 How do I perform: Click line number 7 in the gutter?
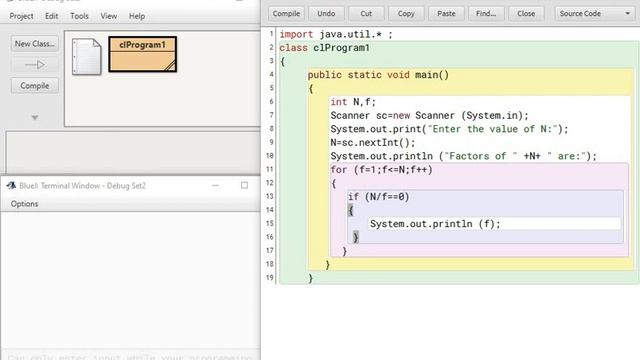coord(271,115)
